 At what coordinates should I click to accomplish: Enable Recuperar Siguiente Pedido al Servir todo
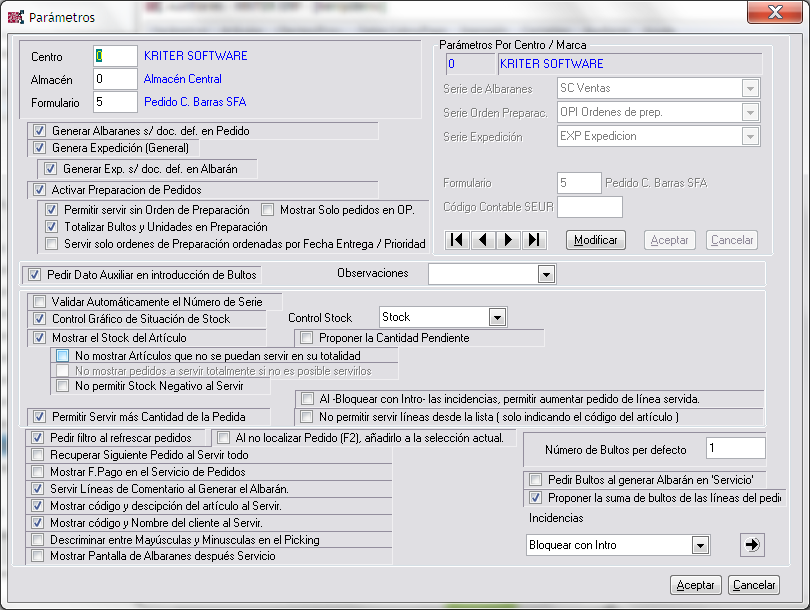click(x=39, y=455)
